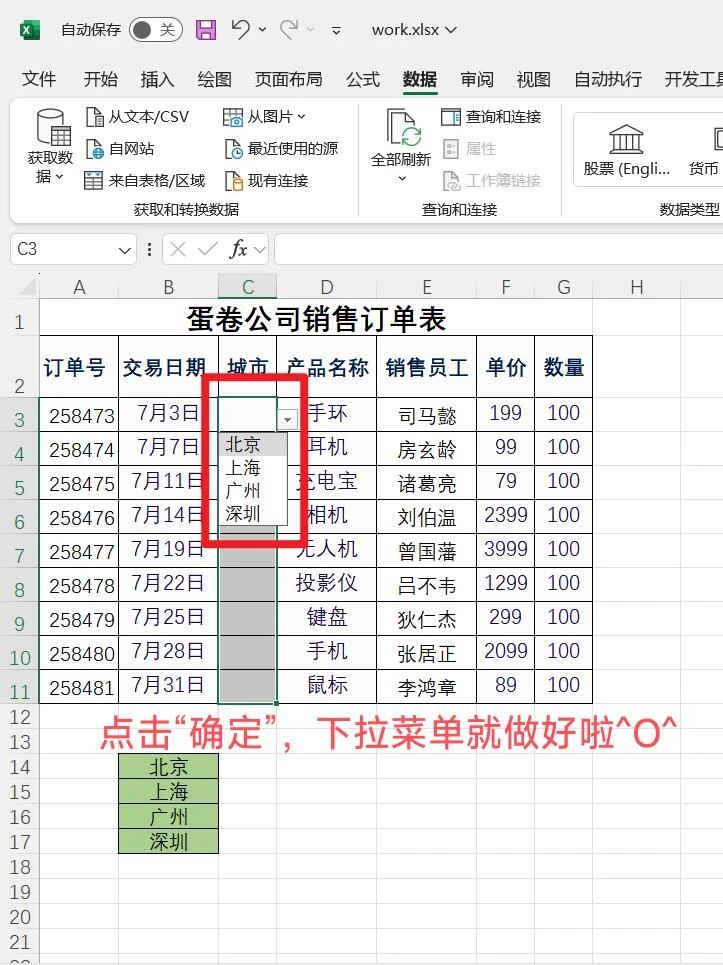Choose 深圳 from the dropdown list
The image size is (723, 965).
253,514
